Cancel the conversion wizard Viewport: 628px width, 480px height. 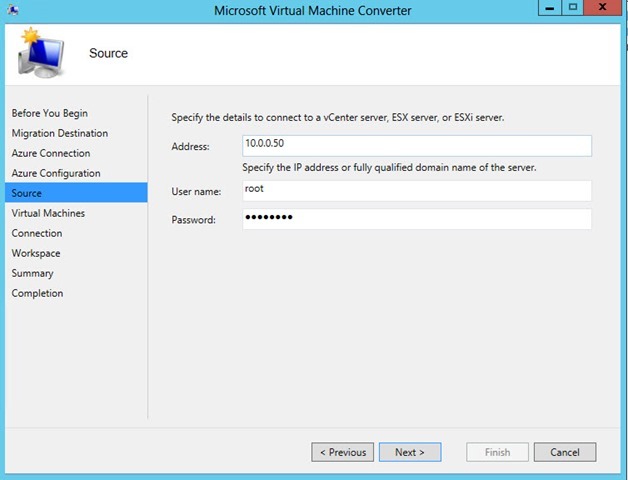click(565, 452)
